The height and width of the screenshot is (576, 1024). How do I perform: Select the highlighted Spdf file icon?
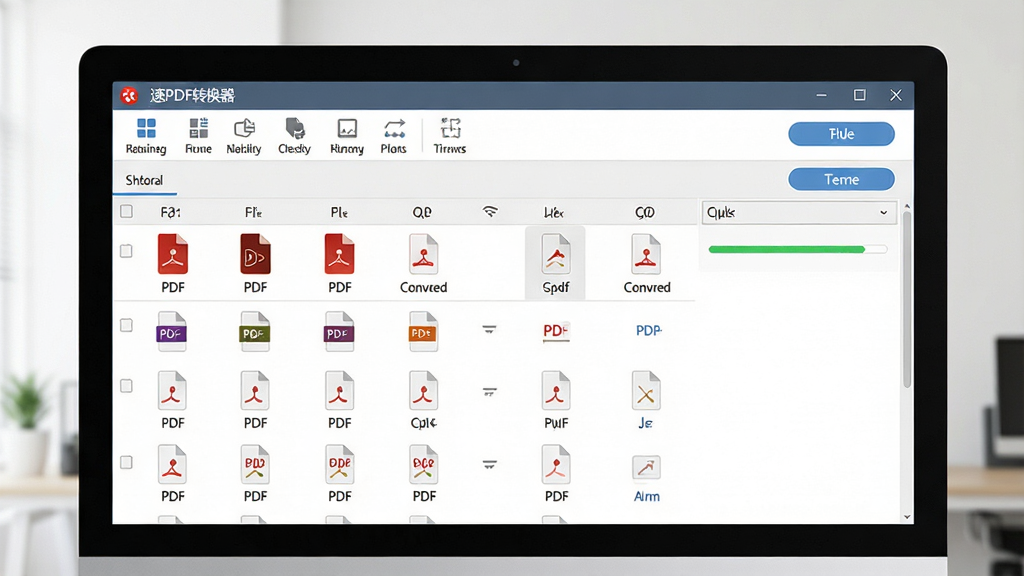[x=555, y=254]
